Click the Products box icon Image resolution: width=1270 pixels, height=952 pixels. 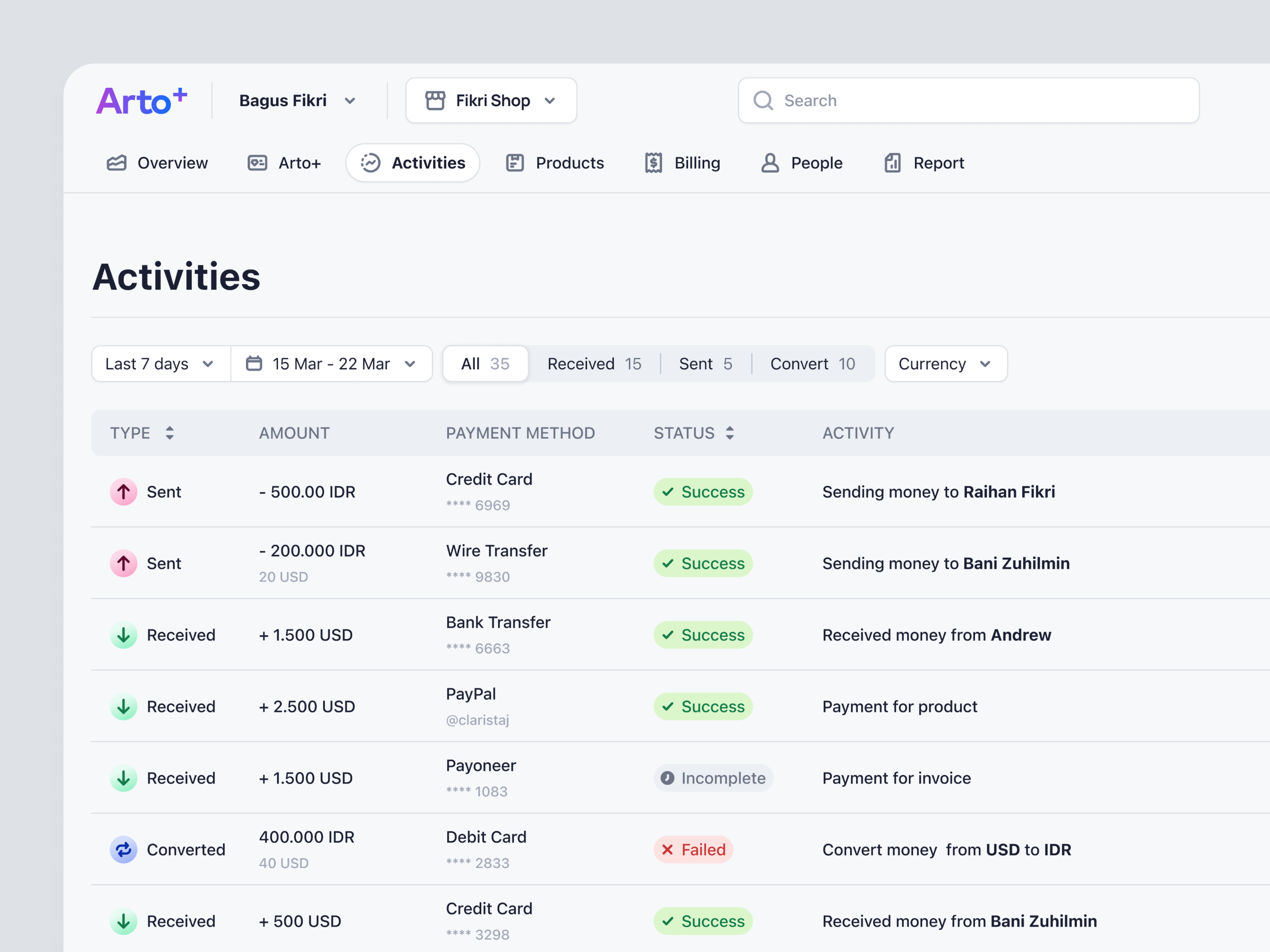click(515, 162)
